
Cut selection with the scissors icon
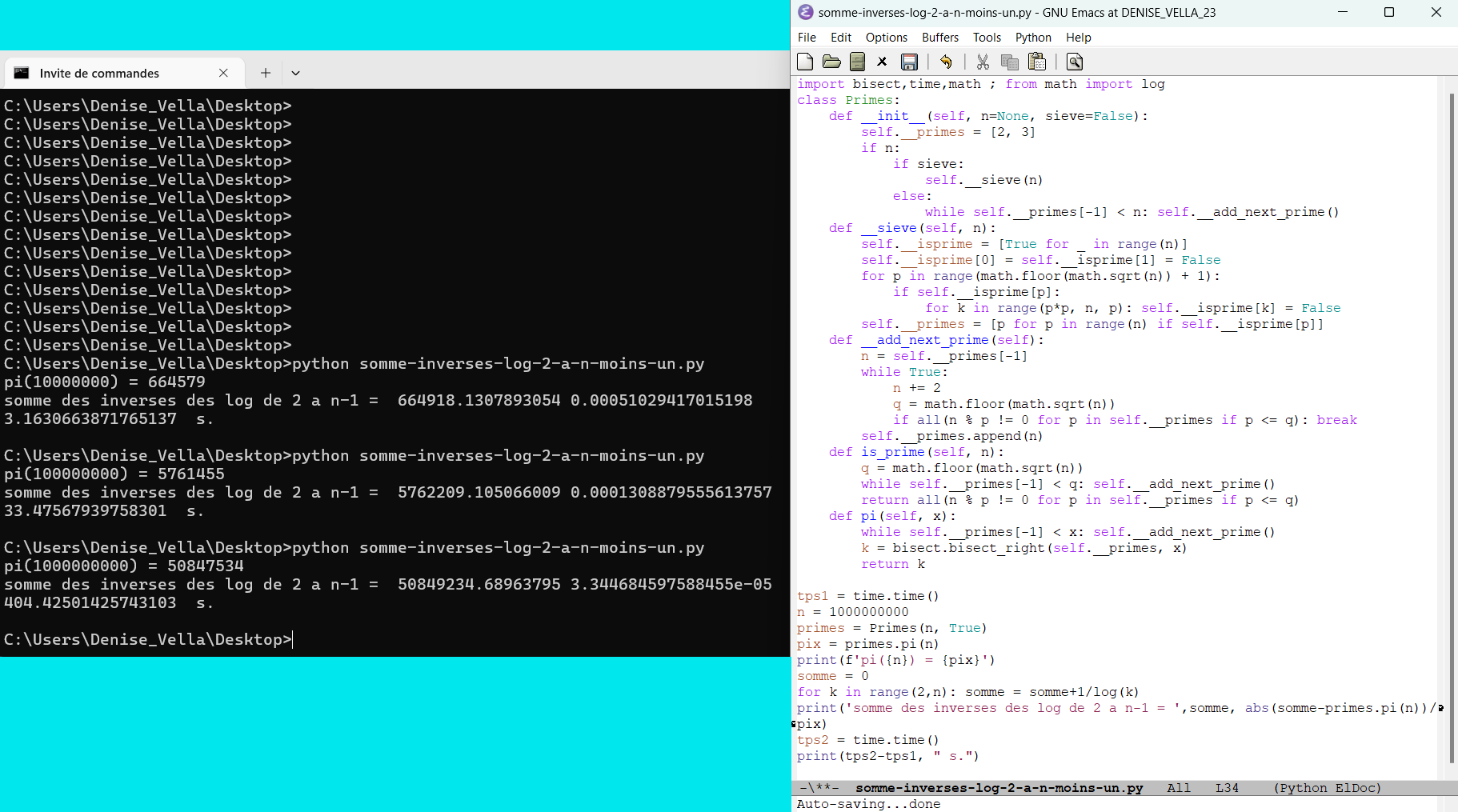[x=983, y=62]
